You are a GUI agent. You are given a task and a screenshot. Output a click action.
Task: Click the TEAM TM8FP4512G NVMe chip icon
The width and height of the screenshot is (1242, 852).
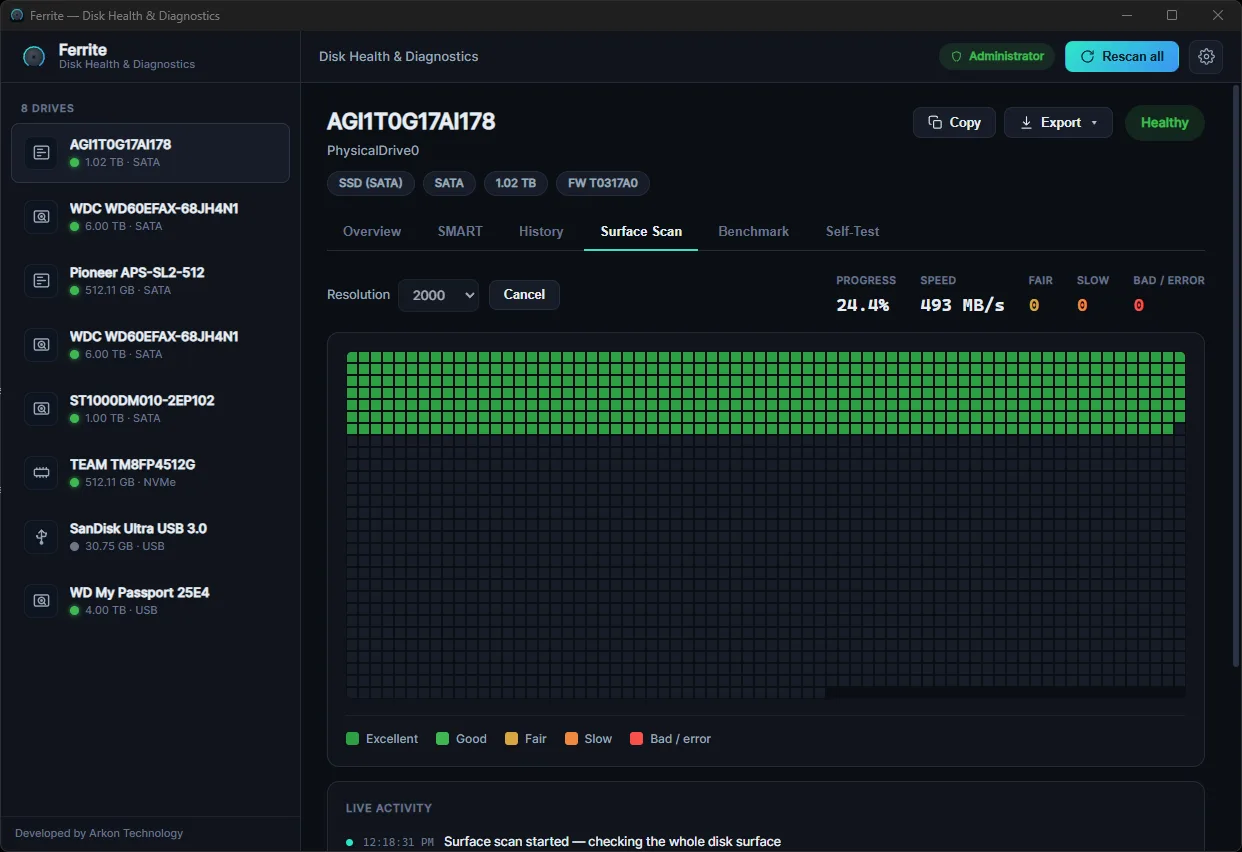(x=41, y=473)
